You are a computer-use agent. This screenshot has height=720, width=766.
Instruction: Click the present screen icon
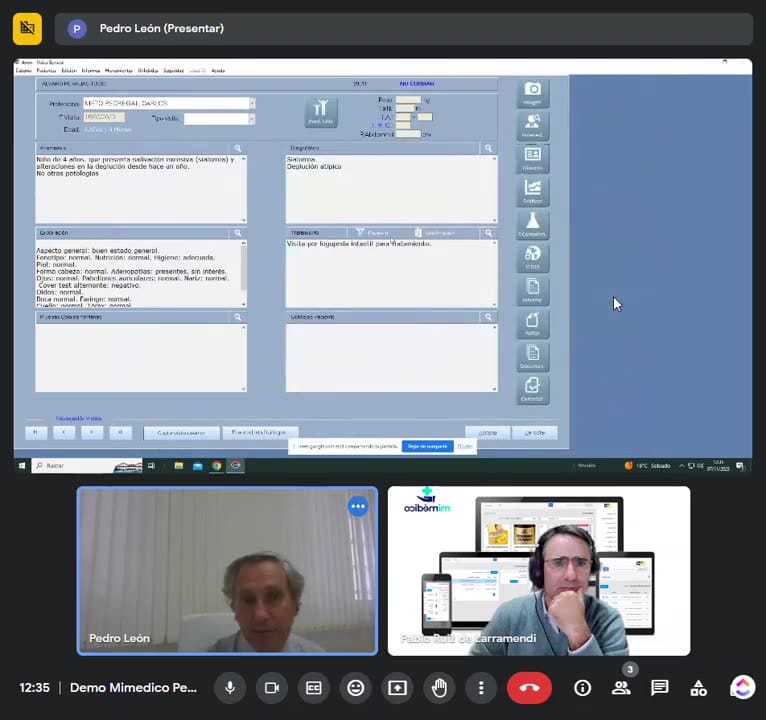(x=397, y=688)
